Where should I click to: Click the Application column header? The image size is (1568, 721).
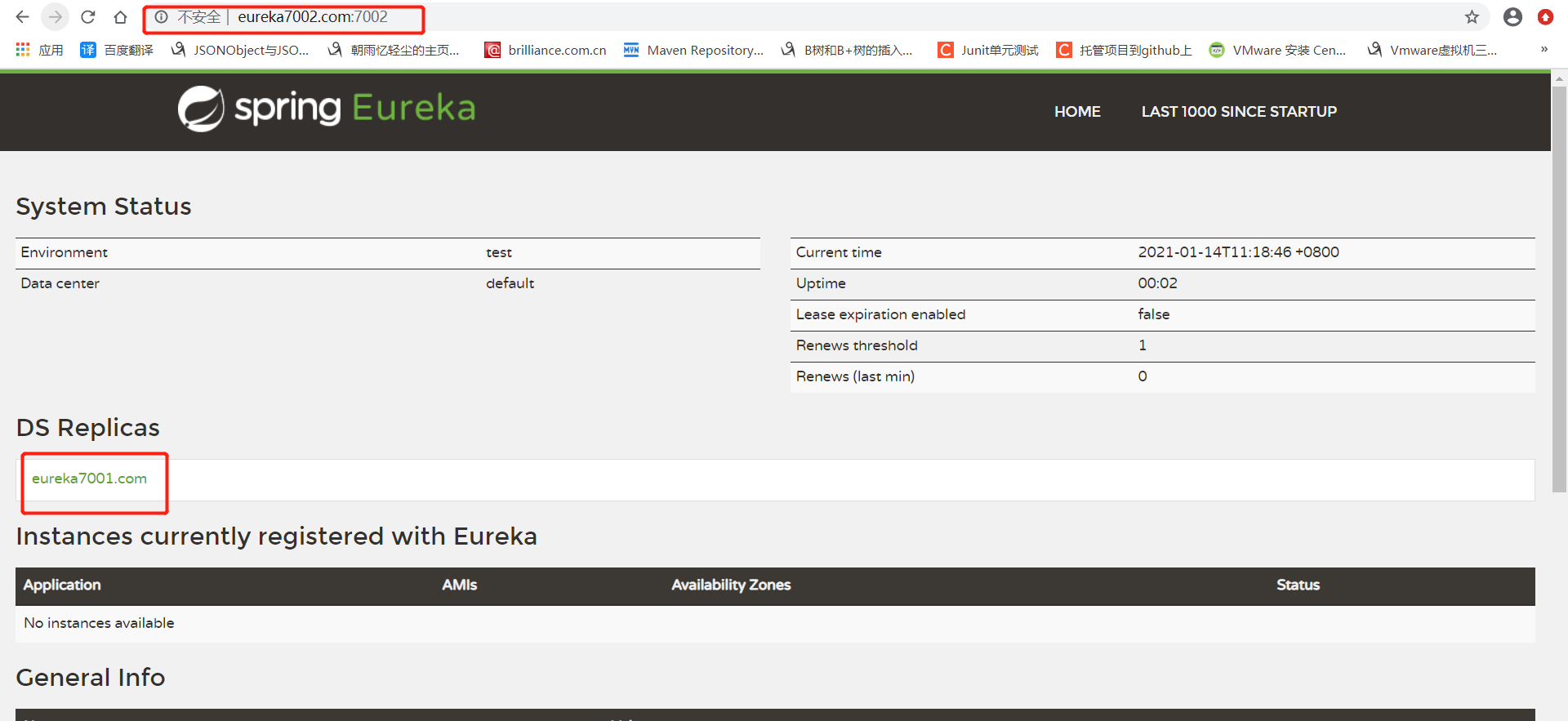[x=62, y=585]
